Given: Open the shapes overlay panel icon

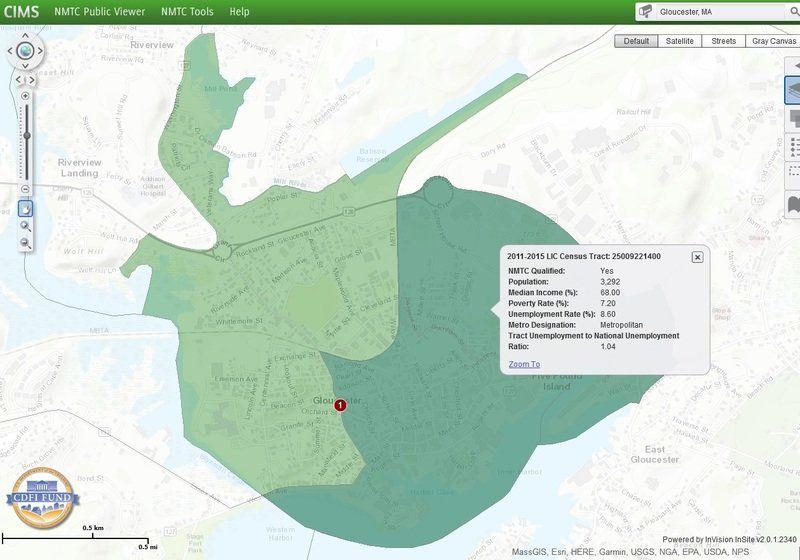Looking at the screenshot, I should pos(793,119).
